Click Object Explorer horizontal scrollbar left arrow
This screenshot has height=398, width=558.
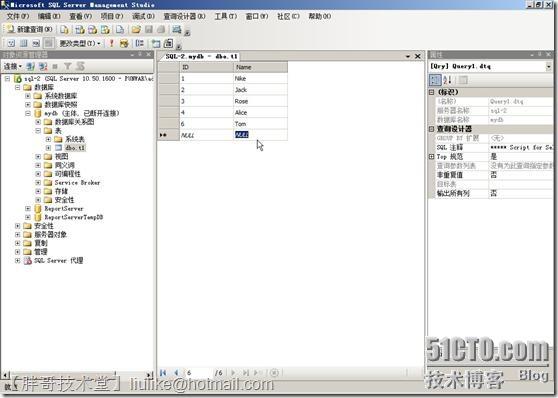5,375
